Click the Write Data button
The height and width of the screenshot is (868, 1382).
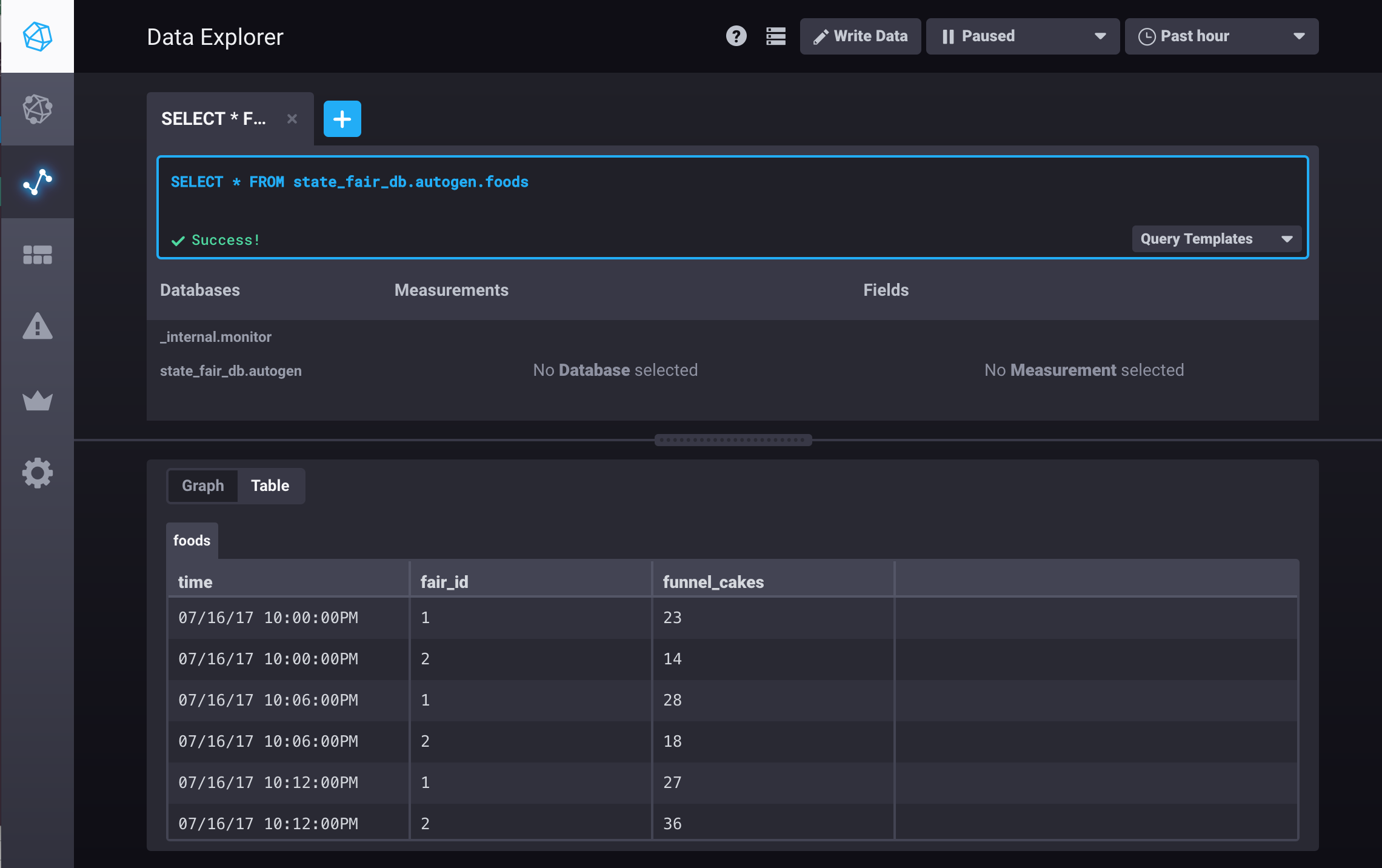point(860,36)
